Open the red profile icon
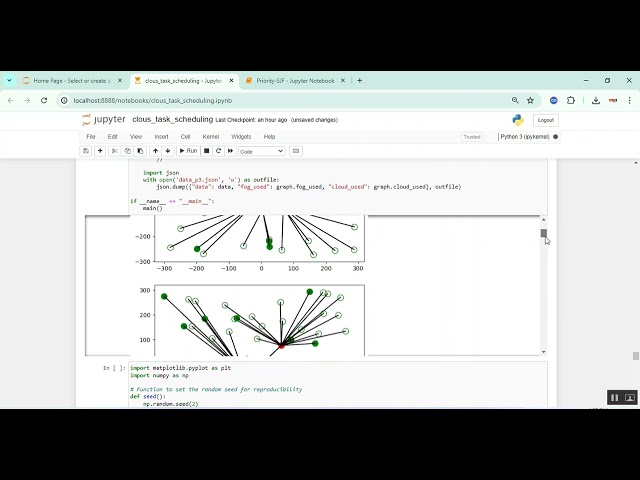640x480 pixels. point(613,100)
